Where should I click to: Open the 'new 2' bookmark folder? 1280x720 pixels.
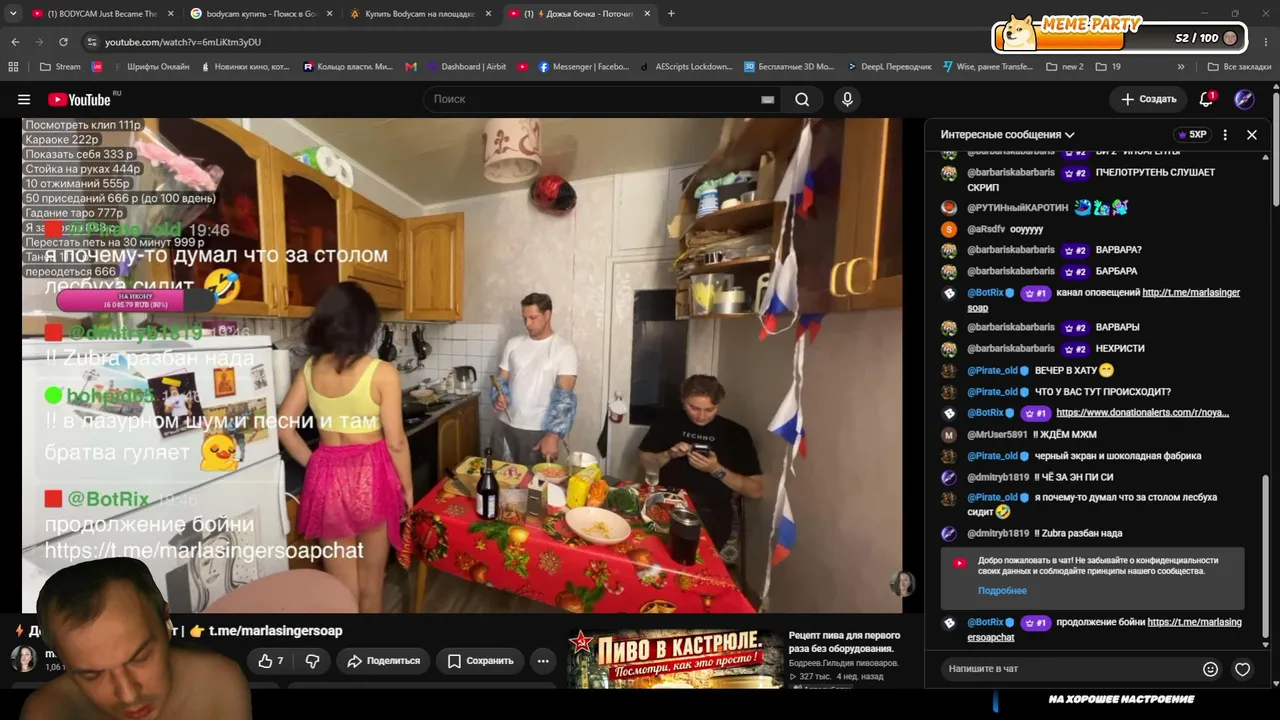tap(1065, 67)
